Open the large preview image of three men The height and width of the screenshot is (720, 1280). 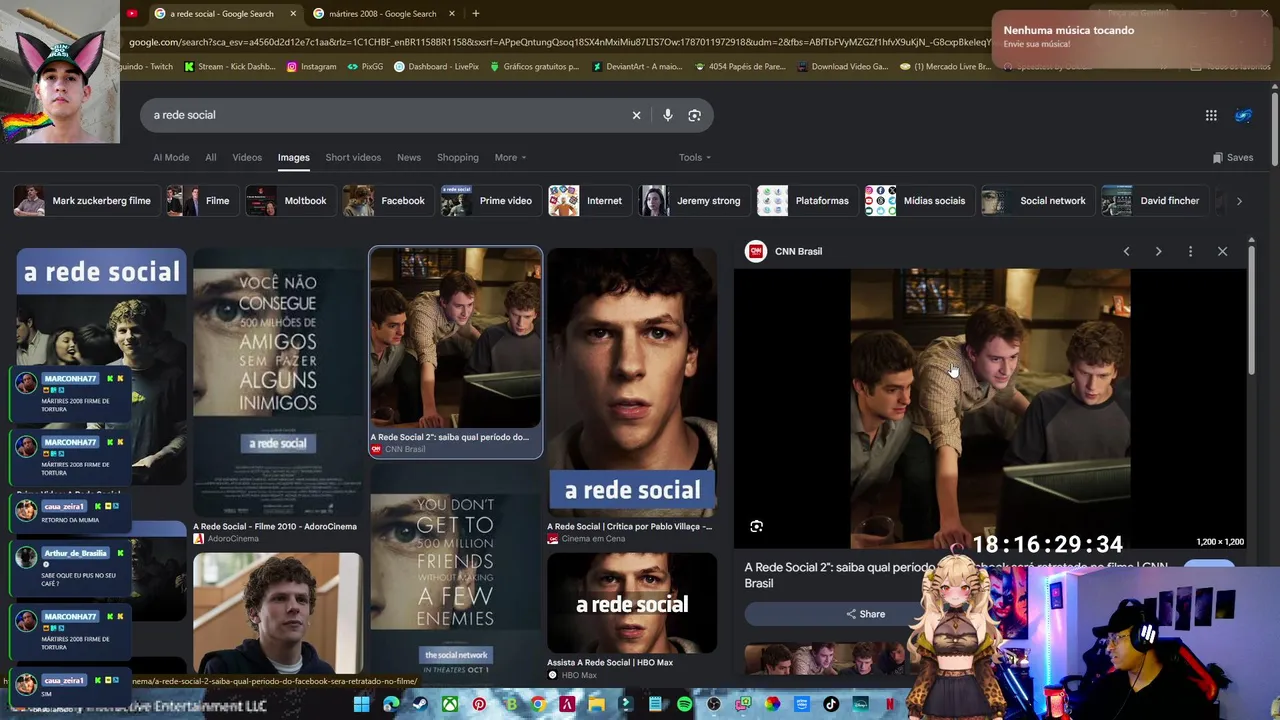pyautogui.click(x=990, y=409)
